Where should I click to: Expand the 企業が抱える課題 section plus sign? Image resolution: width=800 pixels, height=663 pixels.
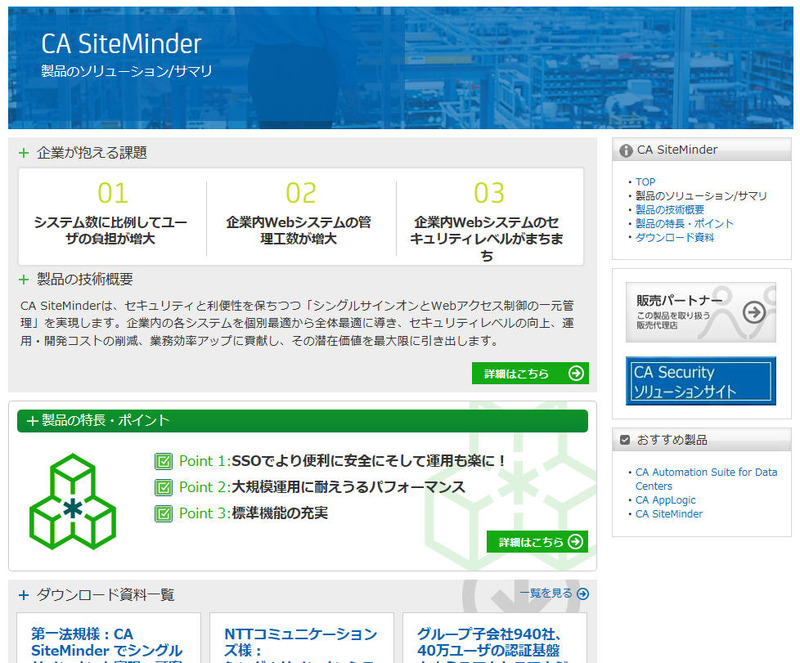[x=24, y=153]
